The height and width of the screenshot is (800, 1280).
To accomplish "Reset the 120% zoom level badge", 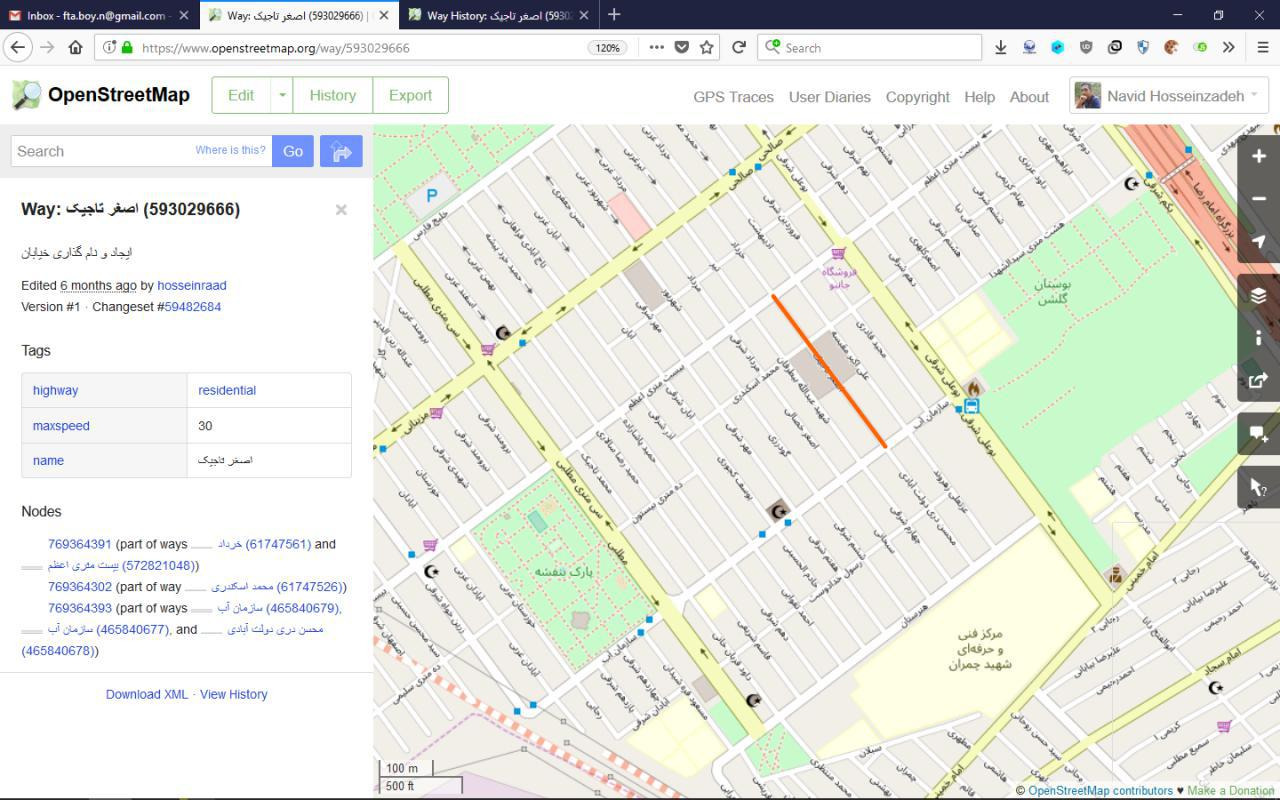I will click(x=607, y=47).
